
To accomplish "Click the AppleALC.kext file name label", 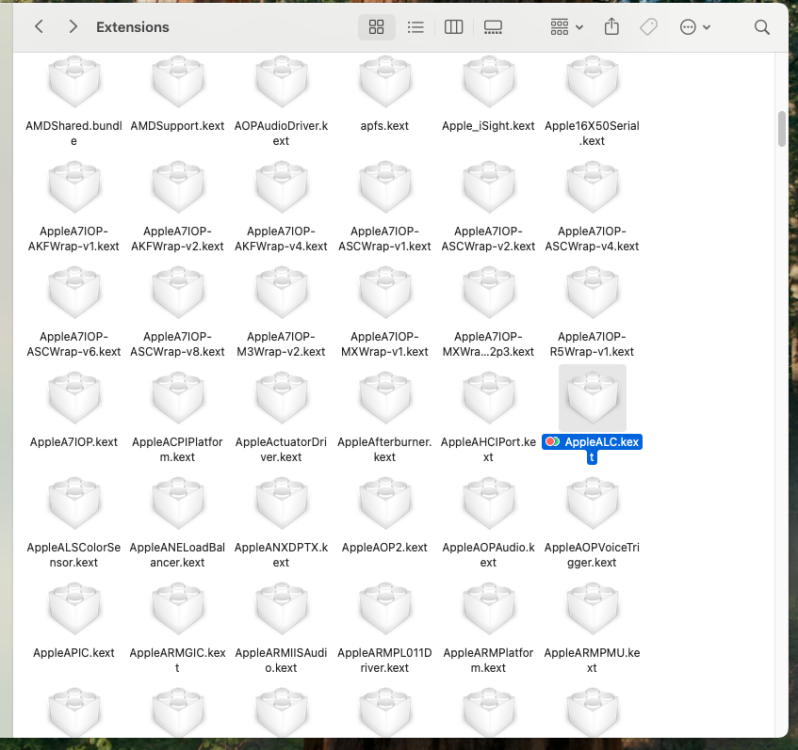I will [x=592, y=449].
